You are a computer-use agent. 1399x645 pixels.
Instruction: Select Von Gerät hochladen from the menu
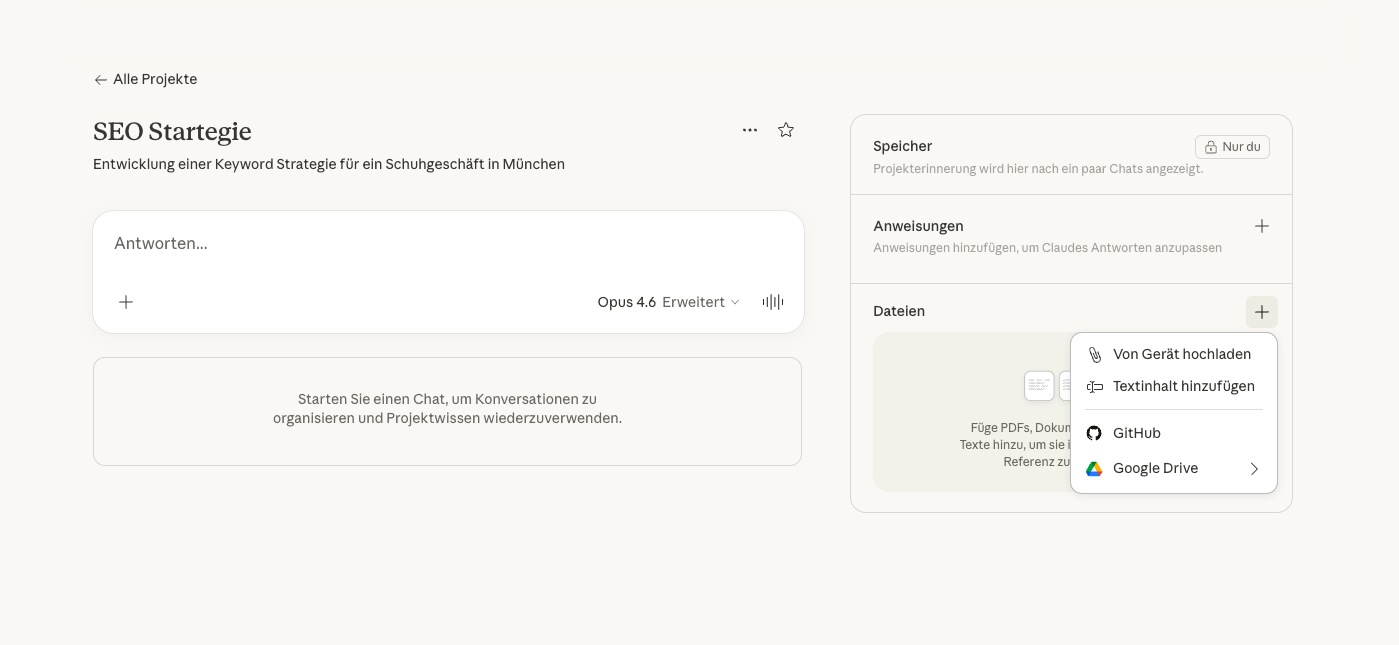pyautogui.click(x=1181, y=354)
